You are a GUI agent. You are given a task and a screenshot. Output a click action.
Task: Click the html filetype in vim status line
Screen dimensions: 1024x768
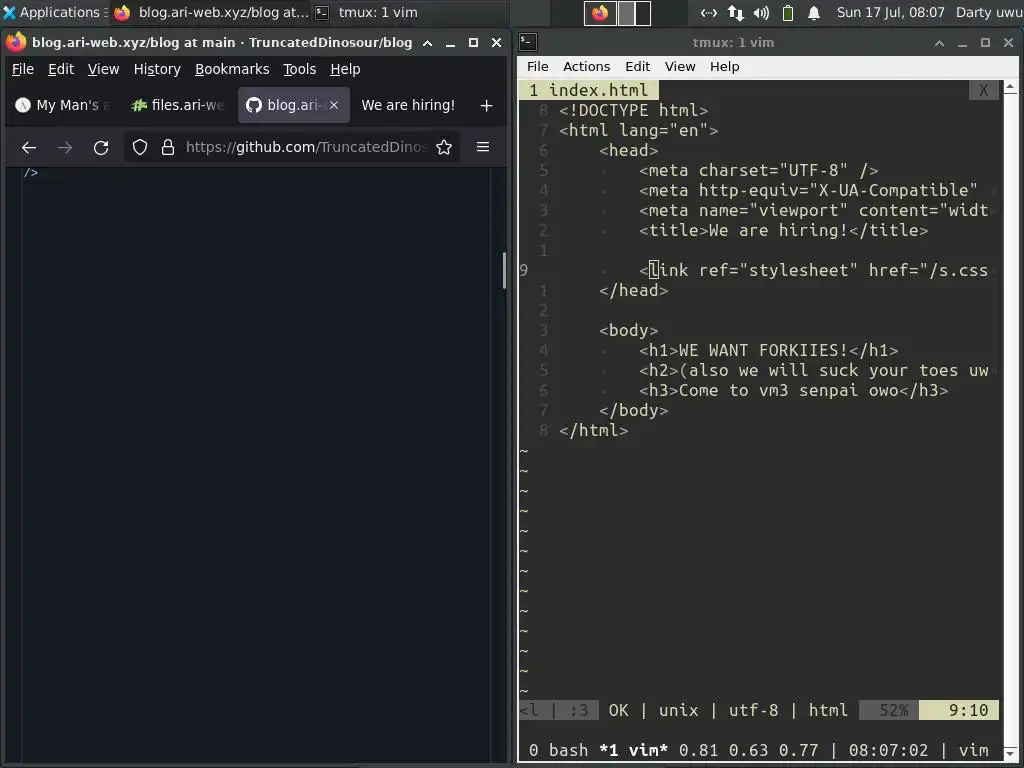(x=829, y=711)
